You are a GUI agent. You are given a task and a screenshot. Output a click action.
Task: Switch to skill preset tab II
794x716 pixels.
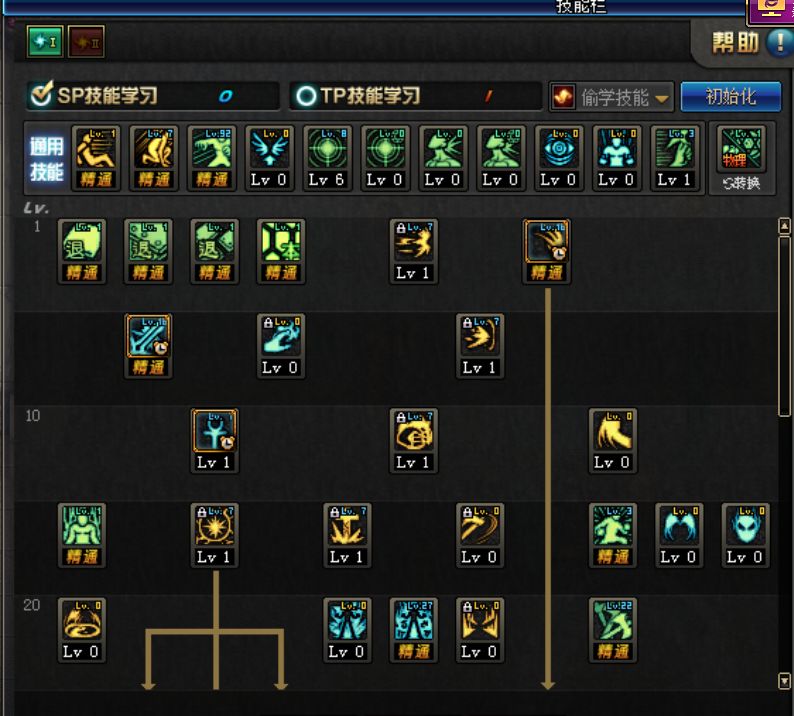[x=86, y=42]
